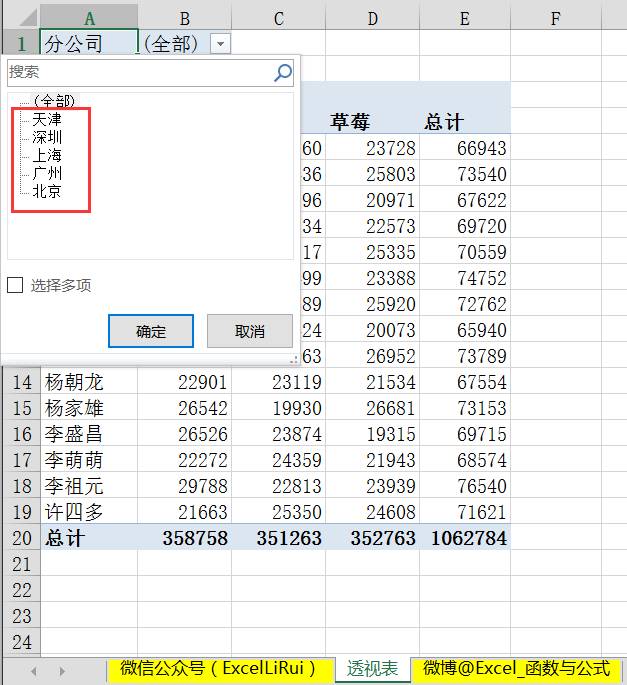Click the cell with value 358758
The height and width of the screenshot is (685, 627).
coord(185,538)
